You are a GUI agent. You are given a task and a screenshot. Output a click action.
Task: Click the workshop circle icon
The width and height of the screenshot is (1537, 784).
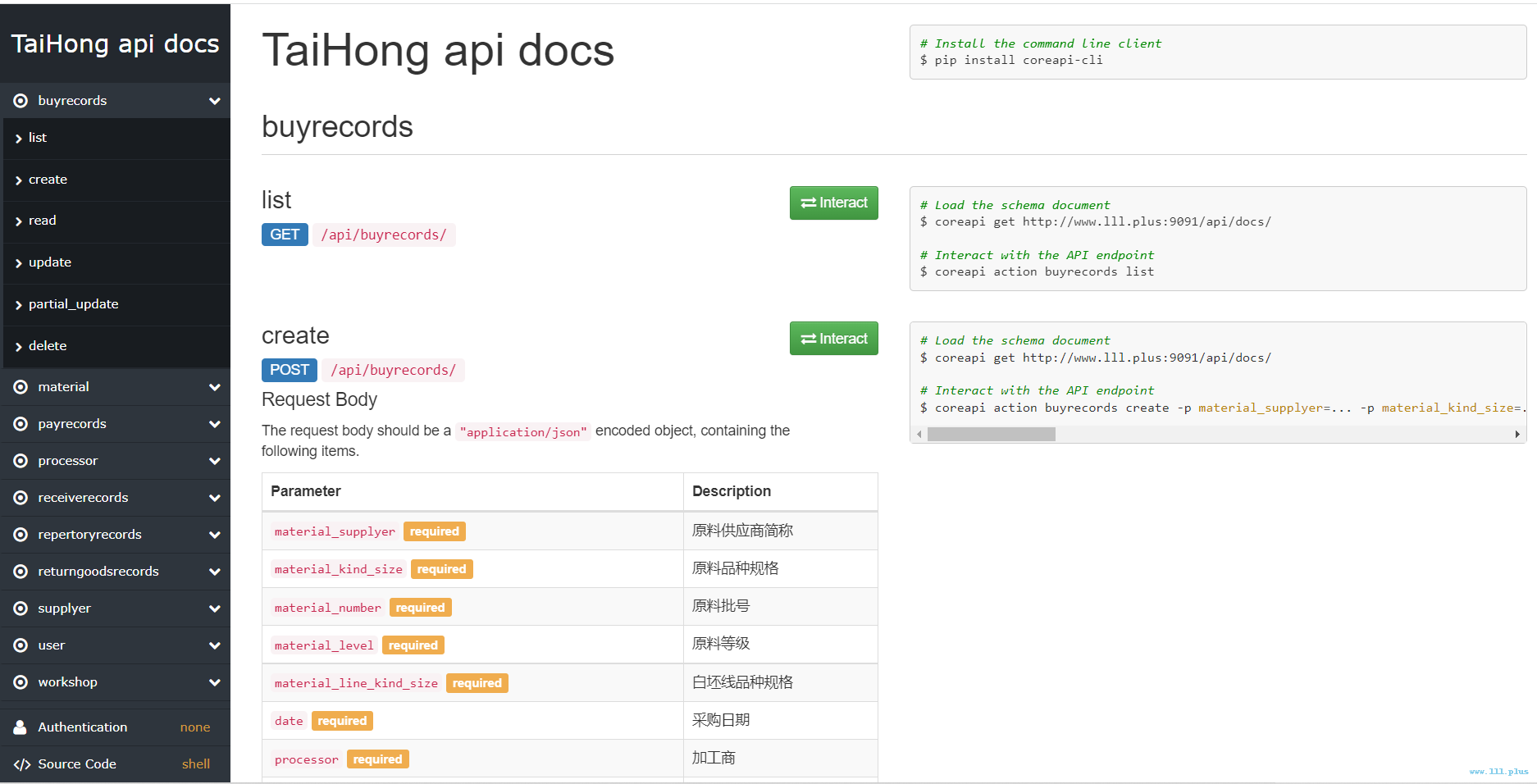coord(21,682)
